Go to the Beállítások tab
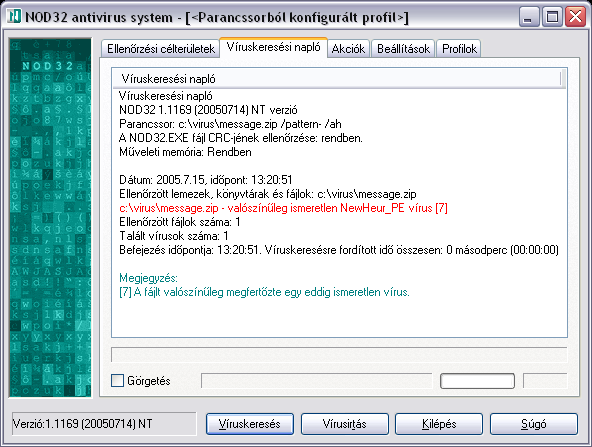The image size is (592, 447). pos(403,49)
